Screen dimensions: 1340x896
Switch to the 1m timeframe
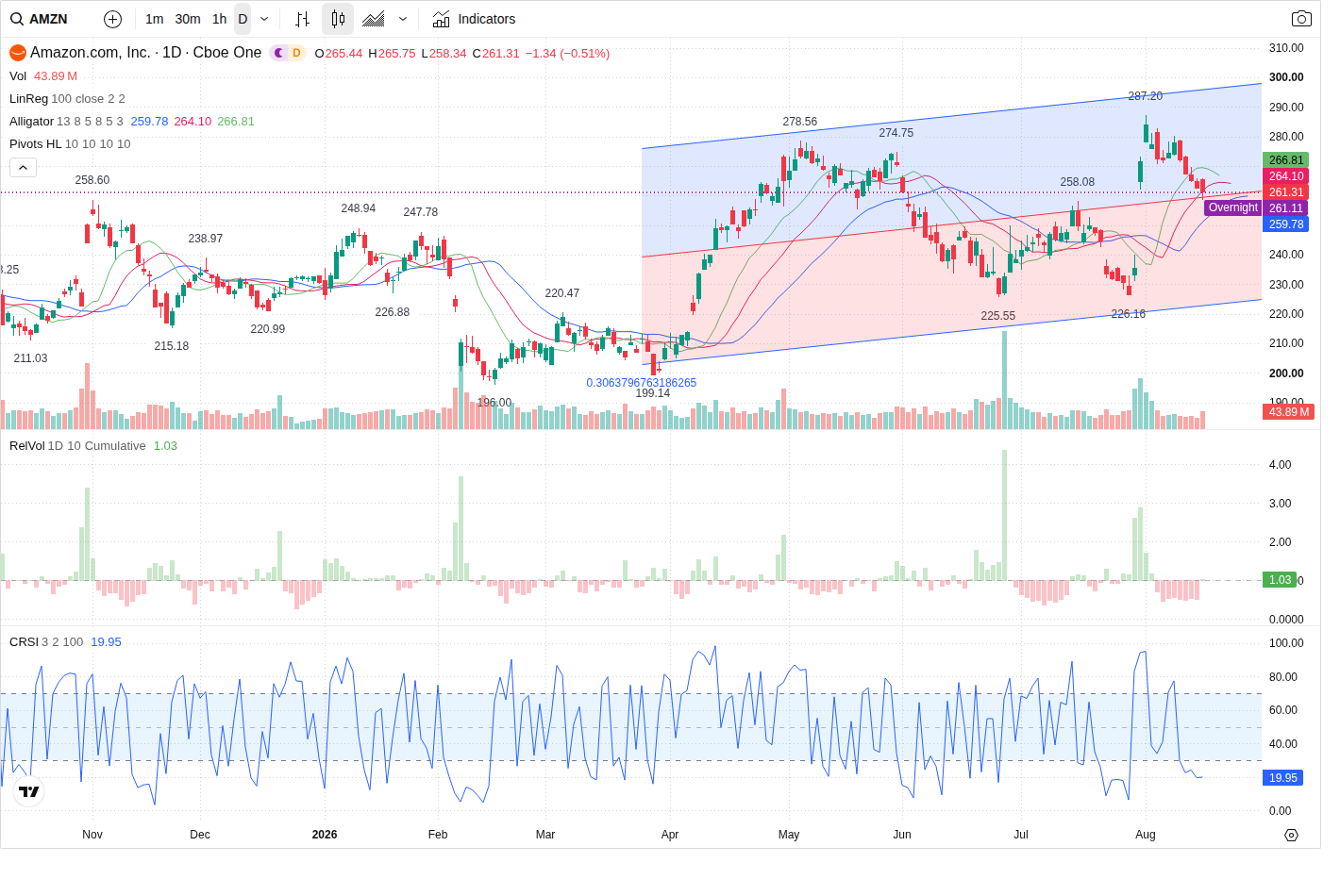coord(155,19)
